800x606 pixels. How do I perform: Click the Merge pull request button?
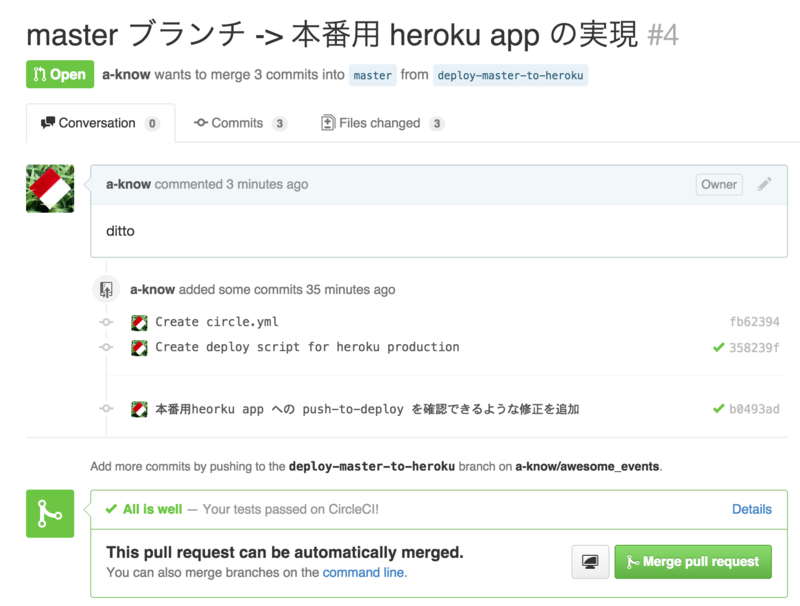[693, 562]
